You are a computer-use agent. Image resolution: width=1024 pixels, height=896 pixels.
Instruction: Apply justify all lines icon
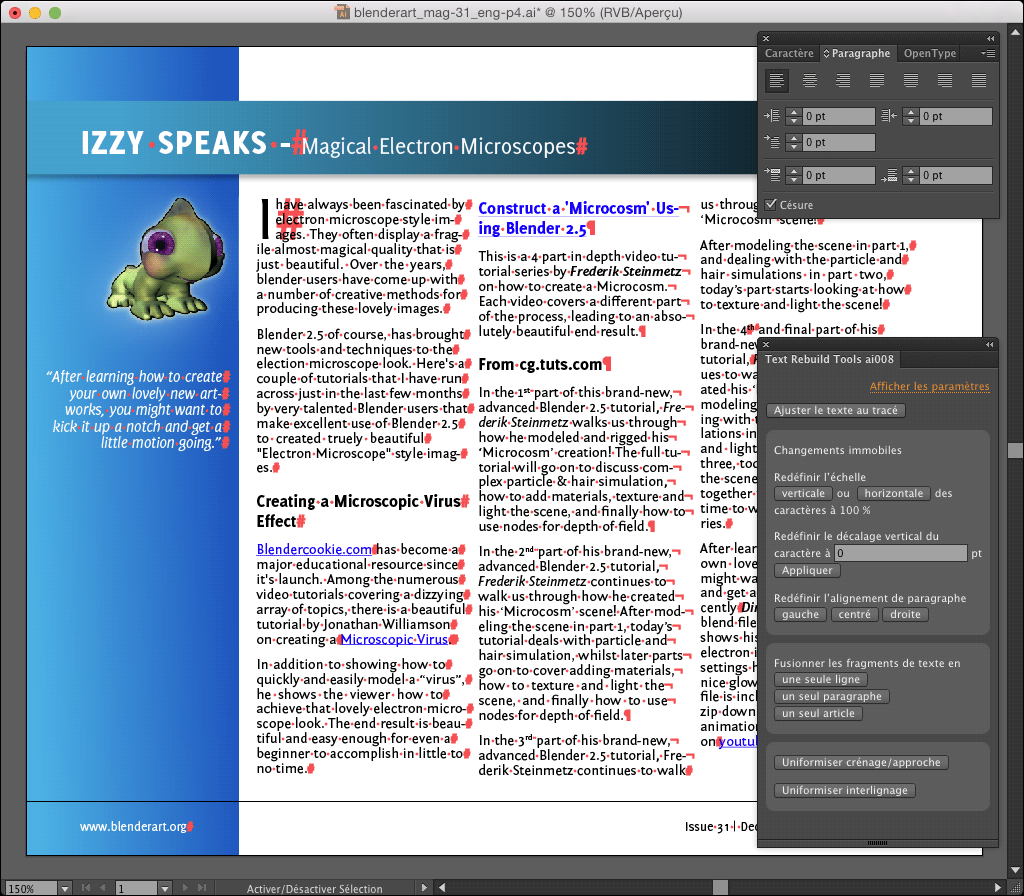(979, 81)
